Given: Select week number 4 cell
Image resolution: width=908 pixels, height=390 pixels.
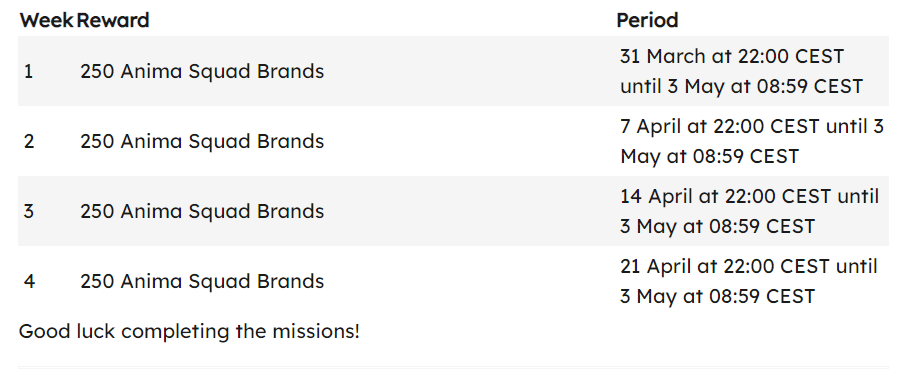Looking at the screenshot, I should [30, 282].
